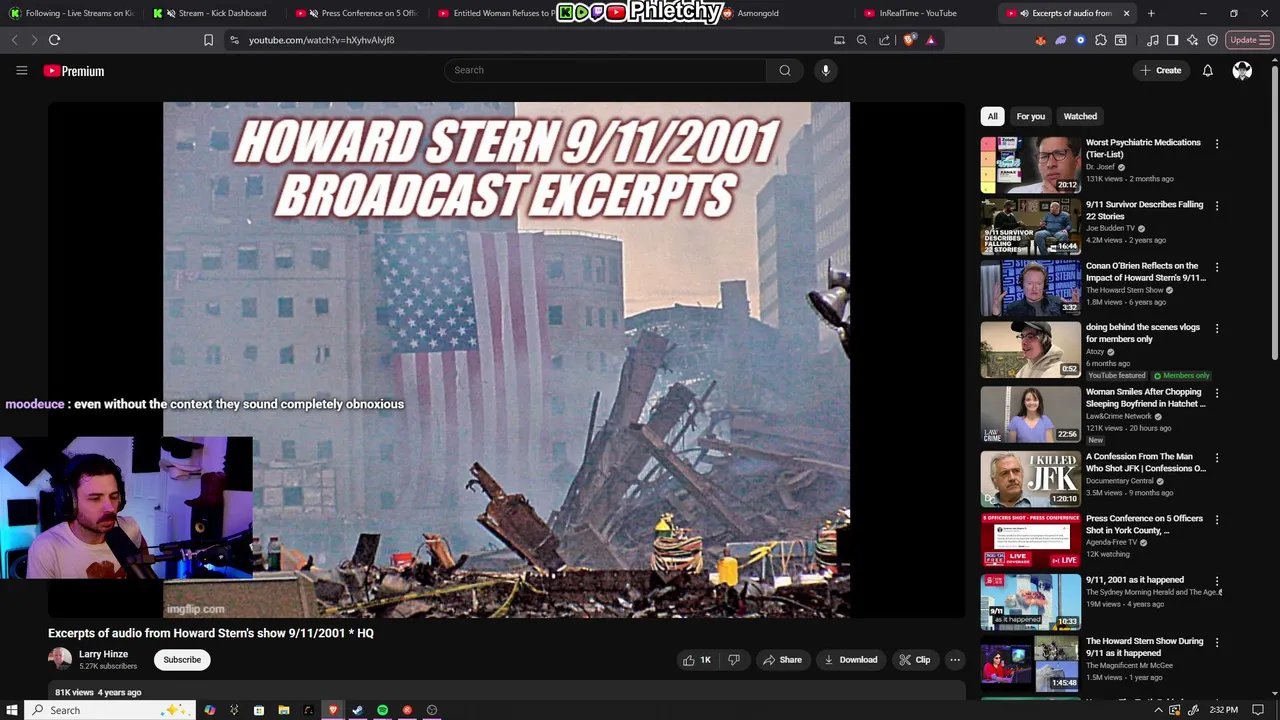Select the All filter chip

pyautogui.click(x=992, y=116)
